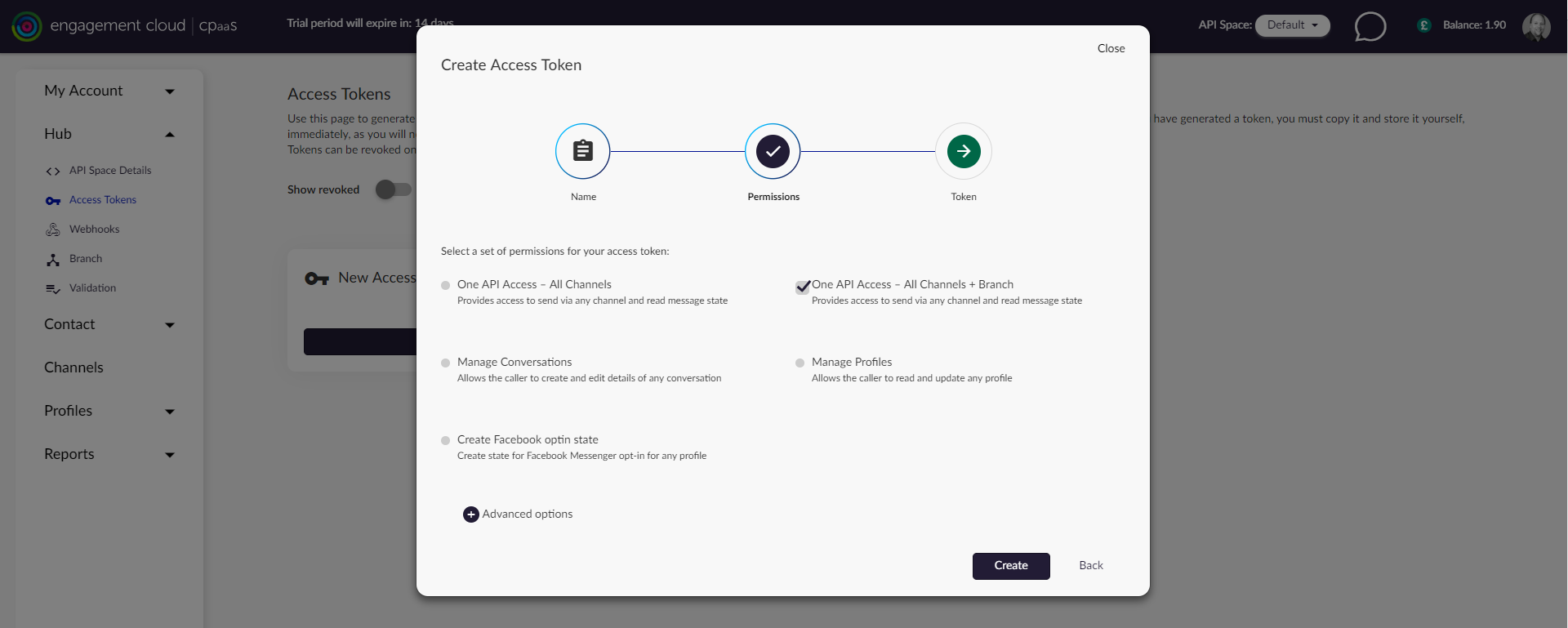Click the Validation icon in sidebar
Viewport: 1568px width, 628px height.
(x=53, y=289)
